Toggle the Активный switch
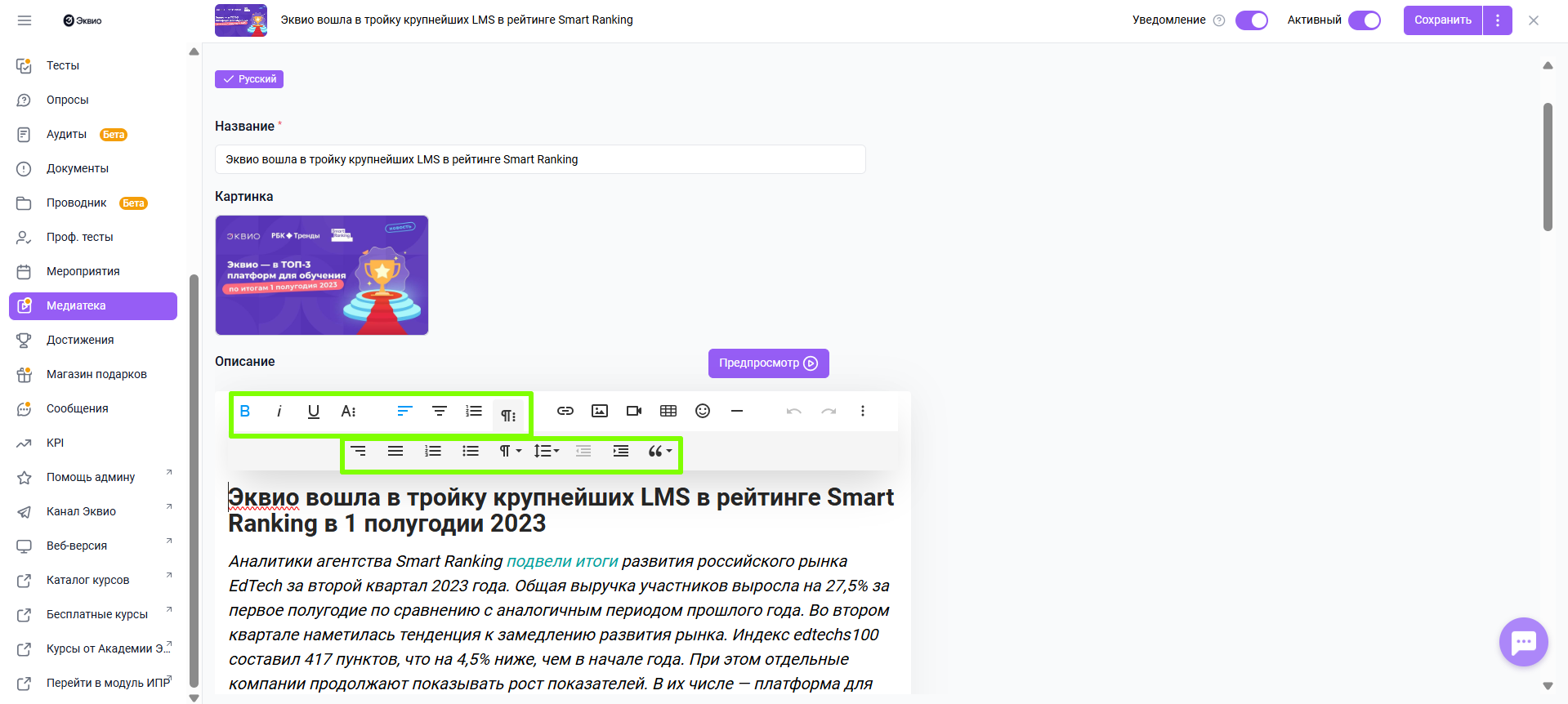 click(1365, 20)
